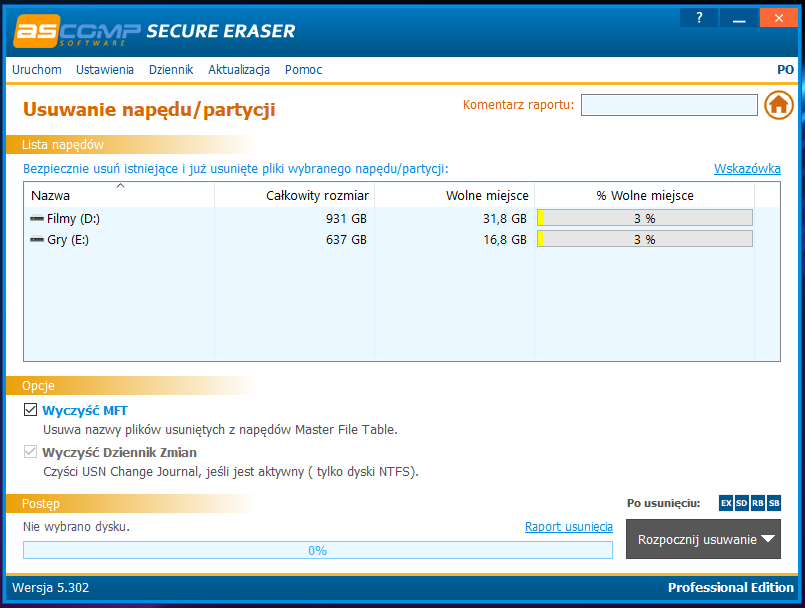The image size is (805, 608).
Task: Toggle the Wyczyść Dziennik Zmian checkbox
Action: point(30,452)
